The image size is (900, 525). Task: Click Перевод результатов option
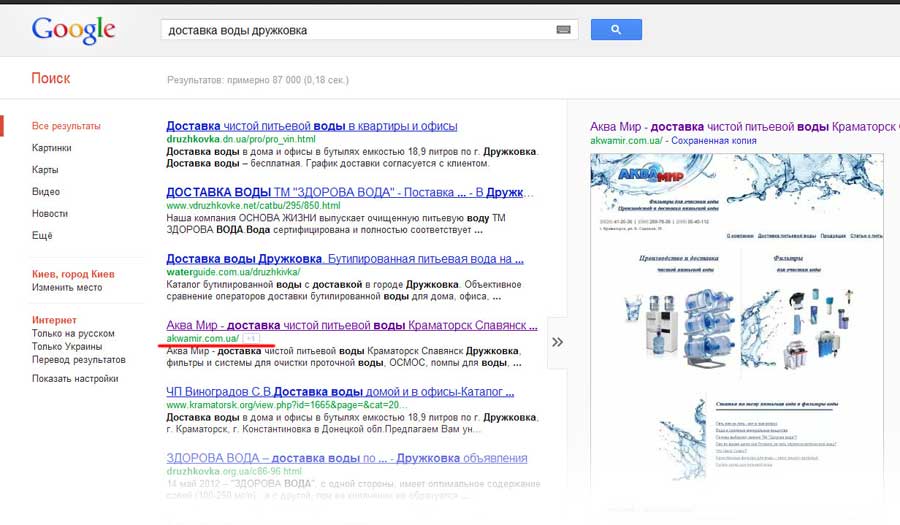point(79,360)
